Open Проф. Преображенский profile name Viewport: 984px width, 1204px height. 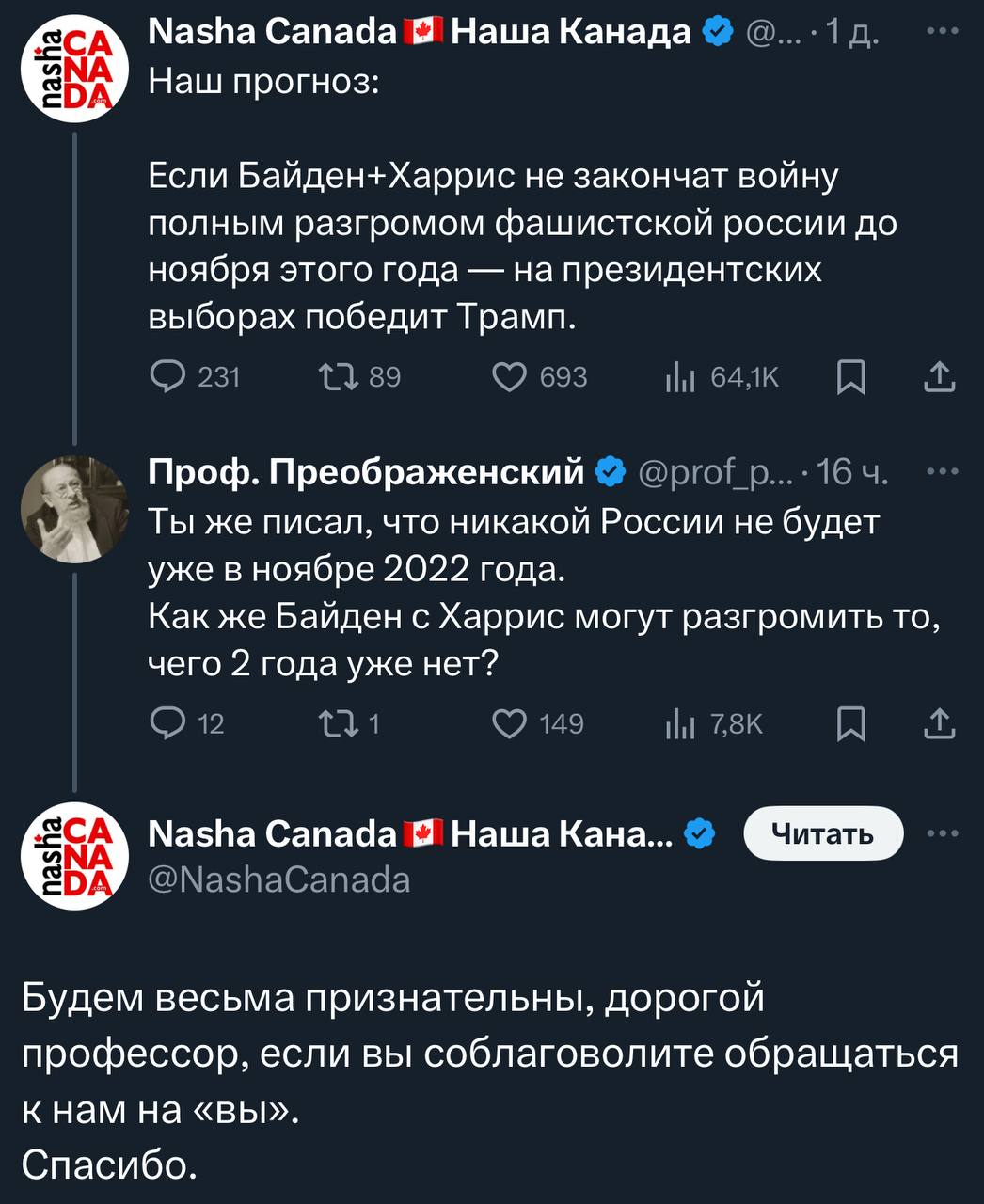point(366,470)
